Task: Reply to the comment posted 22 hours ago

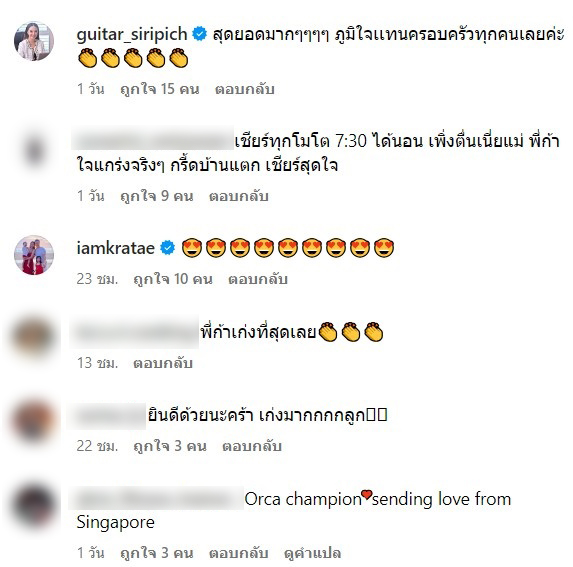Action: click(x=252, y=446)
